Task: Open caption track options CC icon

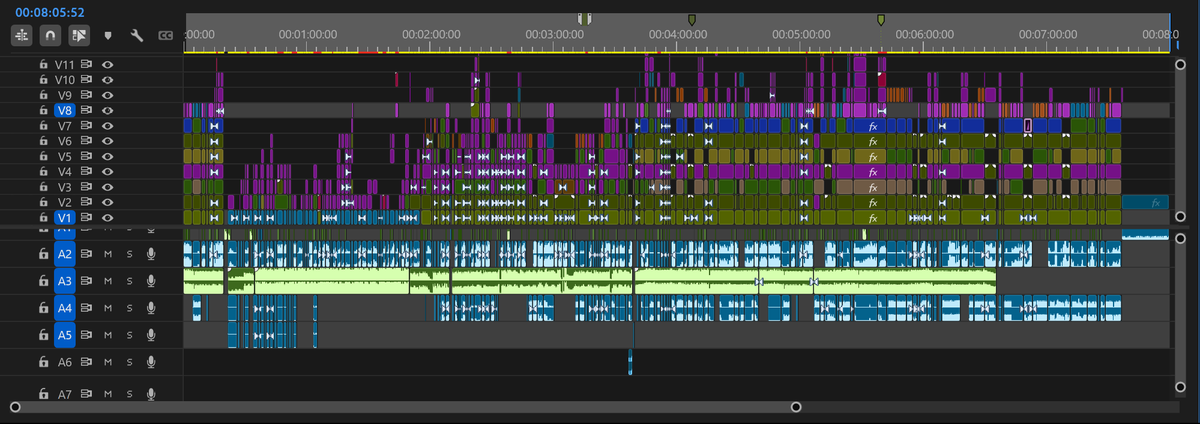Action: tap(165, 36)
